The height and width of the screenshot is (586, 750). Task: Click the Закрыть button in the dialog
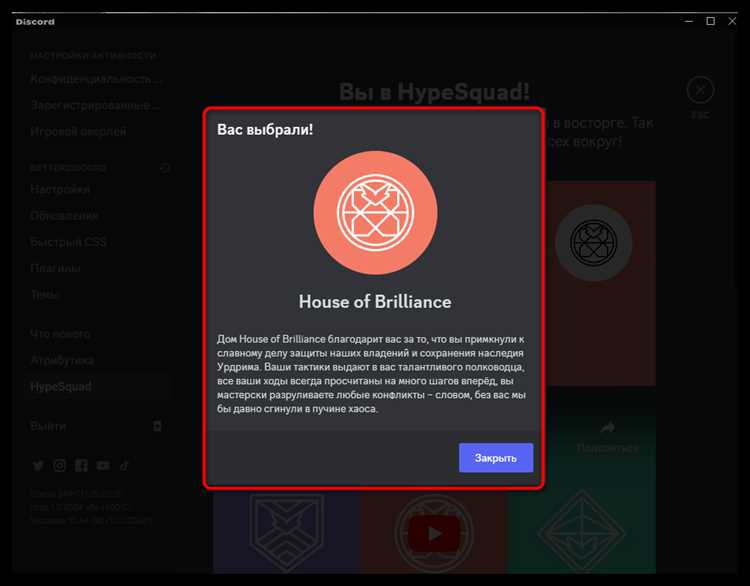click(x=496, y=458)
